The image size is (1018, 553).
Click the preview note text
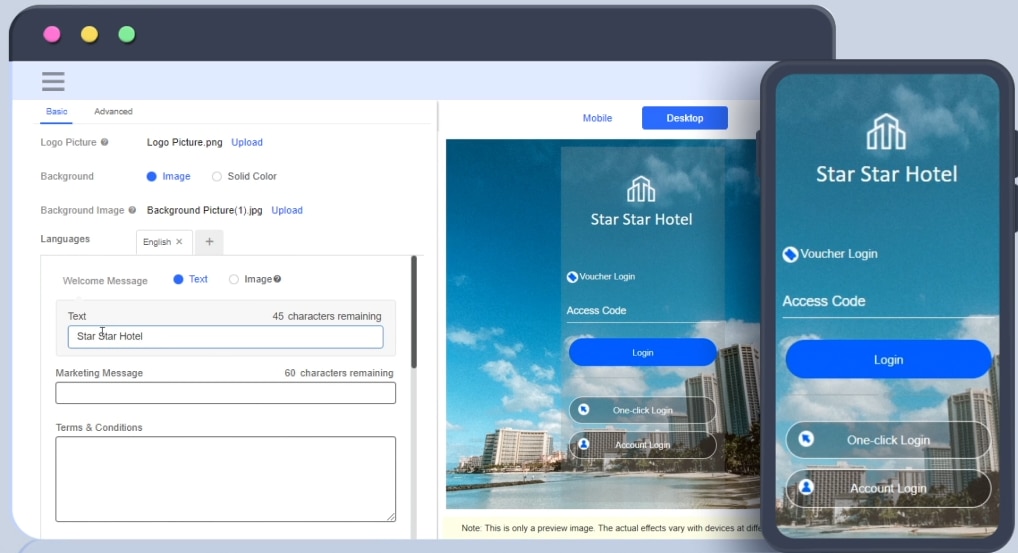click(610, 528)
